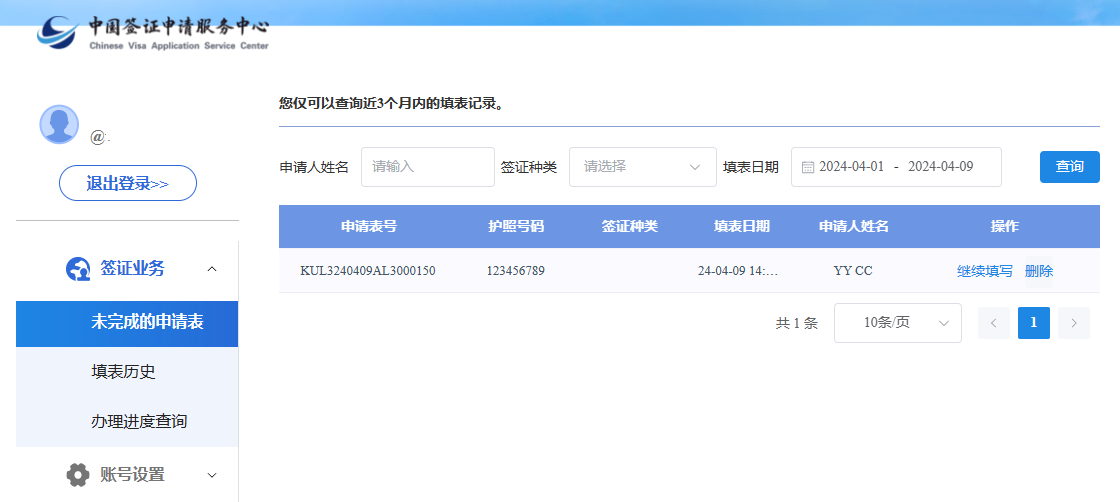Select page 1 in pagination
This screenshot has width=1120, height=502.
[1033, 323]
